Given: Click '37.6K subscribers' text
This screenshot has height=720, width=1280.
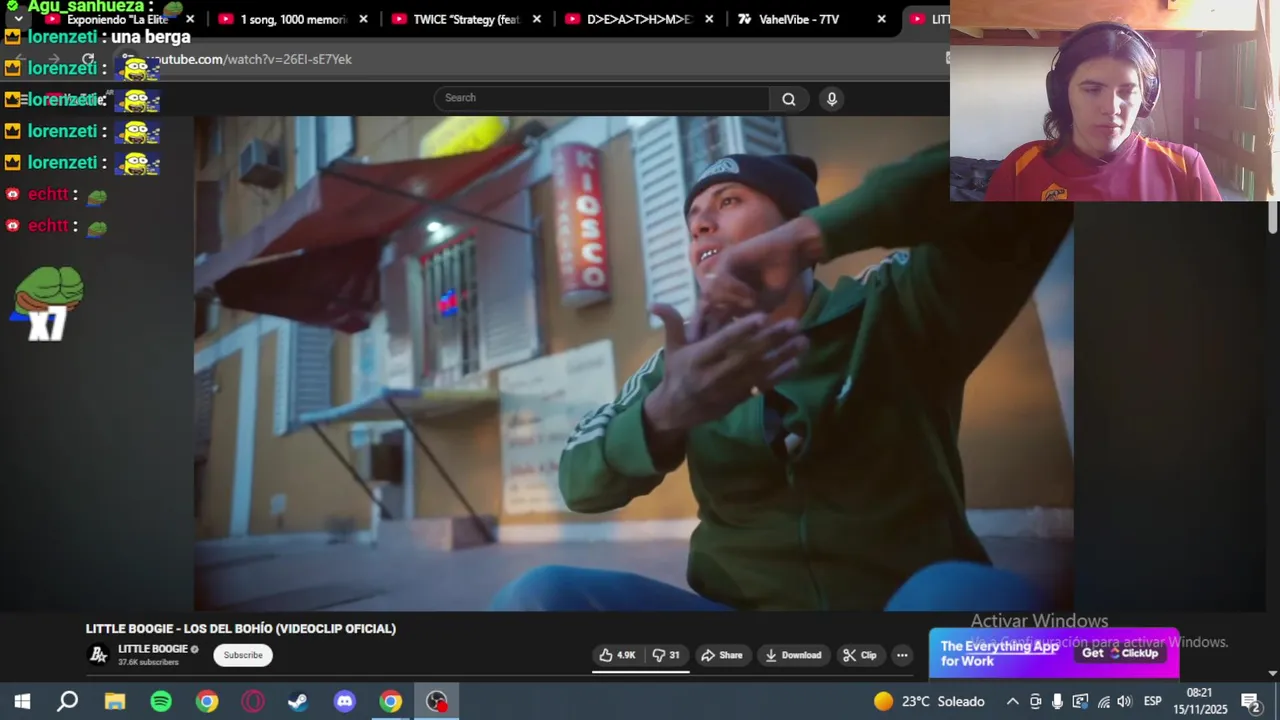Looking at the screenshot, I should tap(148, 662).
